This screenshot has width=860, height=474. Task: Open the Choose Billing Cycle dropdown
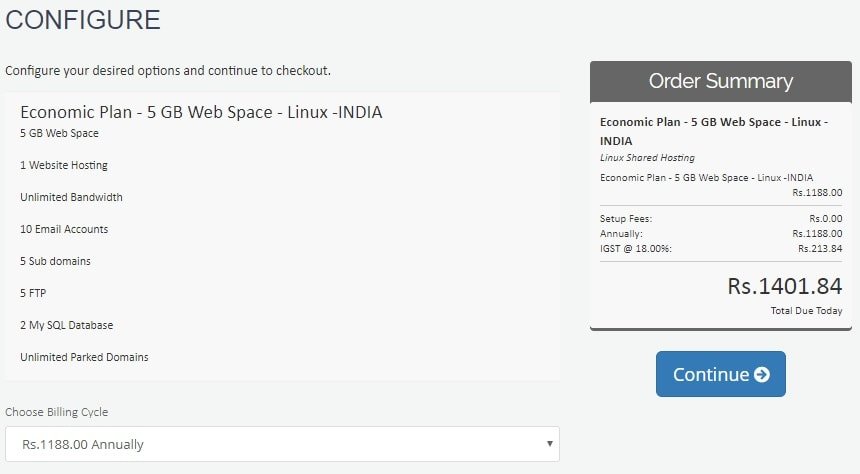click(282, 444)
